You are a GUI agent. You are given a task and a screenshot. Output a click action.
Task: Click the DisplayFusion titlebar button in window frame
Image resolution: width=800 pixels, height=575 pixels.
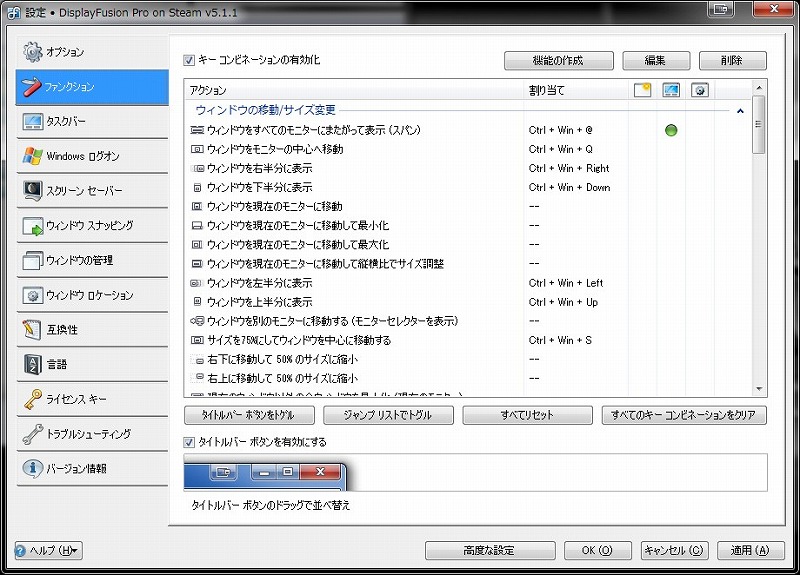(720, 9)
